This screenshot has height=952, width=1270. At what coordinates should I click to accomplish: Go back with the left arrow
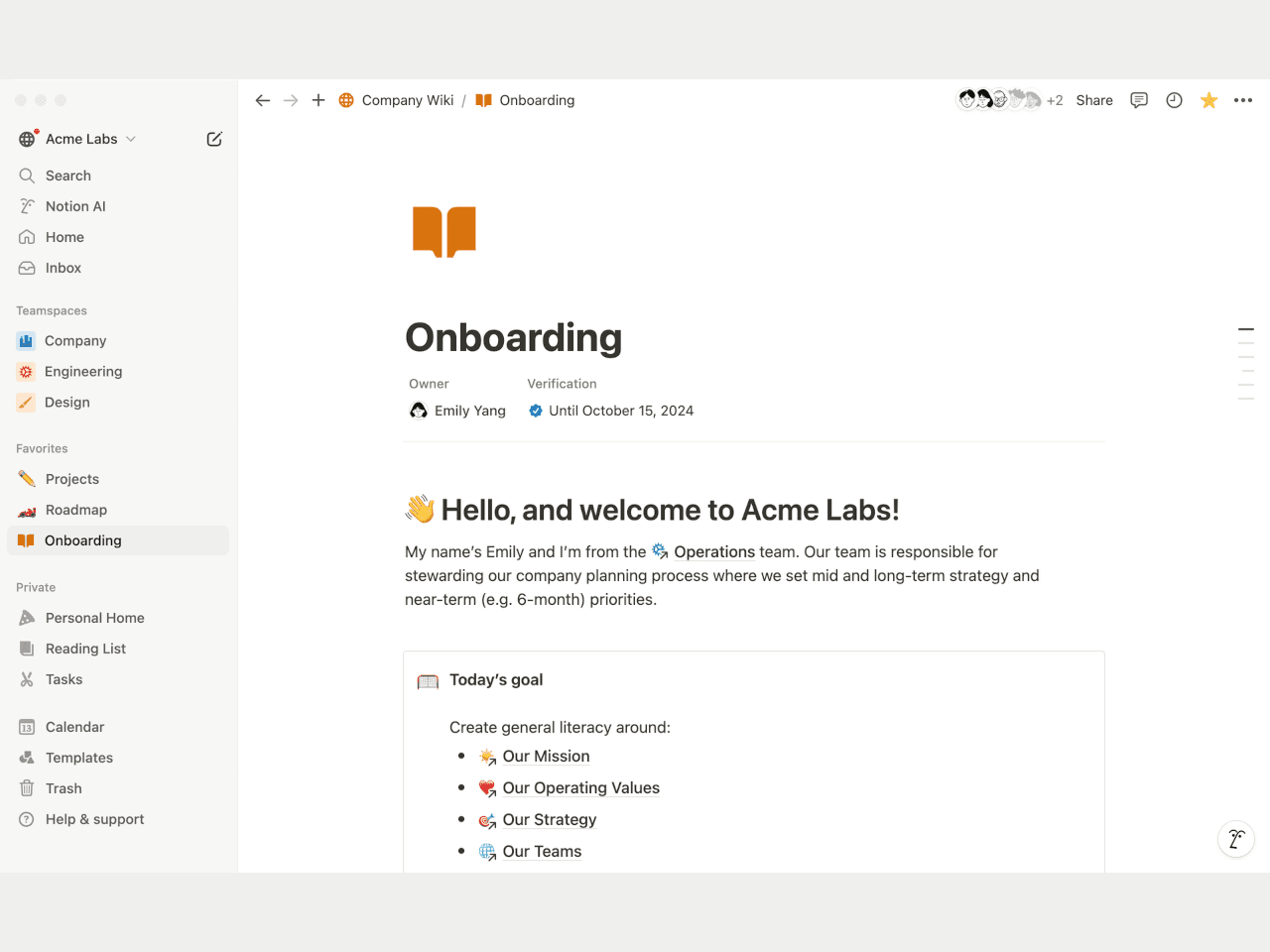click(263, 100)
